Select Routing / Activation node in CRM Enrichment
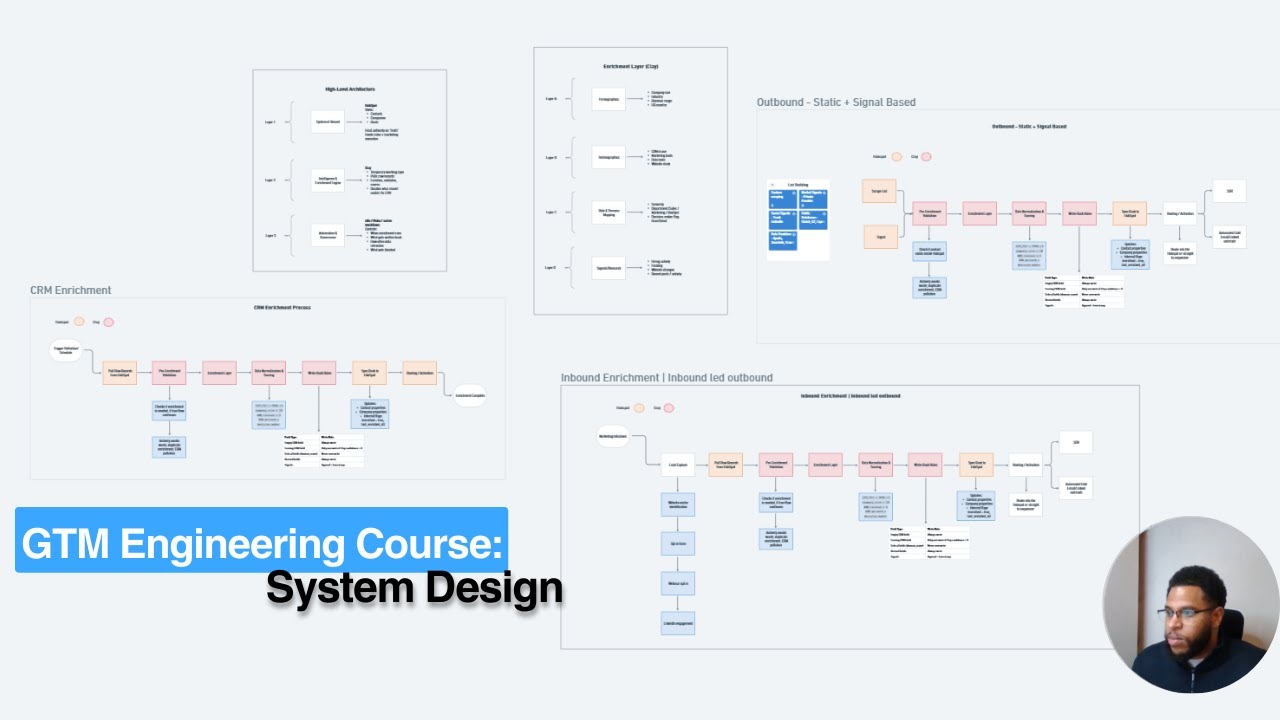1280x720 pixels. tap(420, 373)
